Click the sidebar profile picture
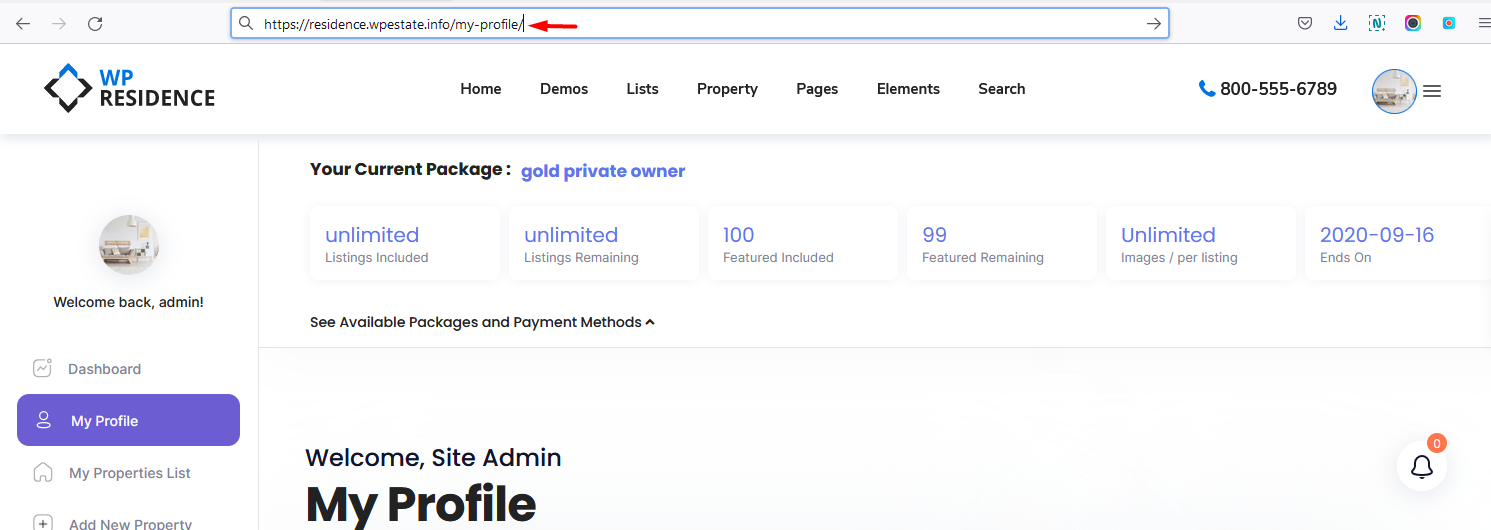This screenshot has width=1491, height=530. pyautogui.click(x=129, y=245)
